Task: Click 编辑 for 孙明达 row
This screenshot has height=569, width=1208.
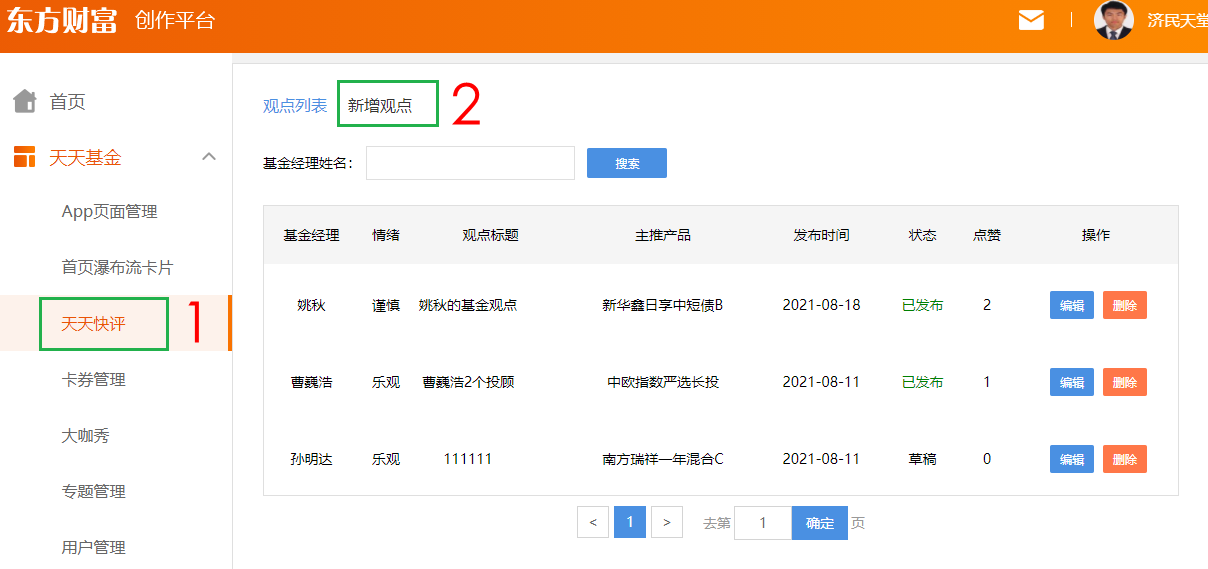Action: 1072,459
